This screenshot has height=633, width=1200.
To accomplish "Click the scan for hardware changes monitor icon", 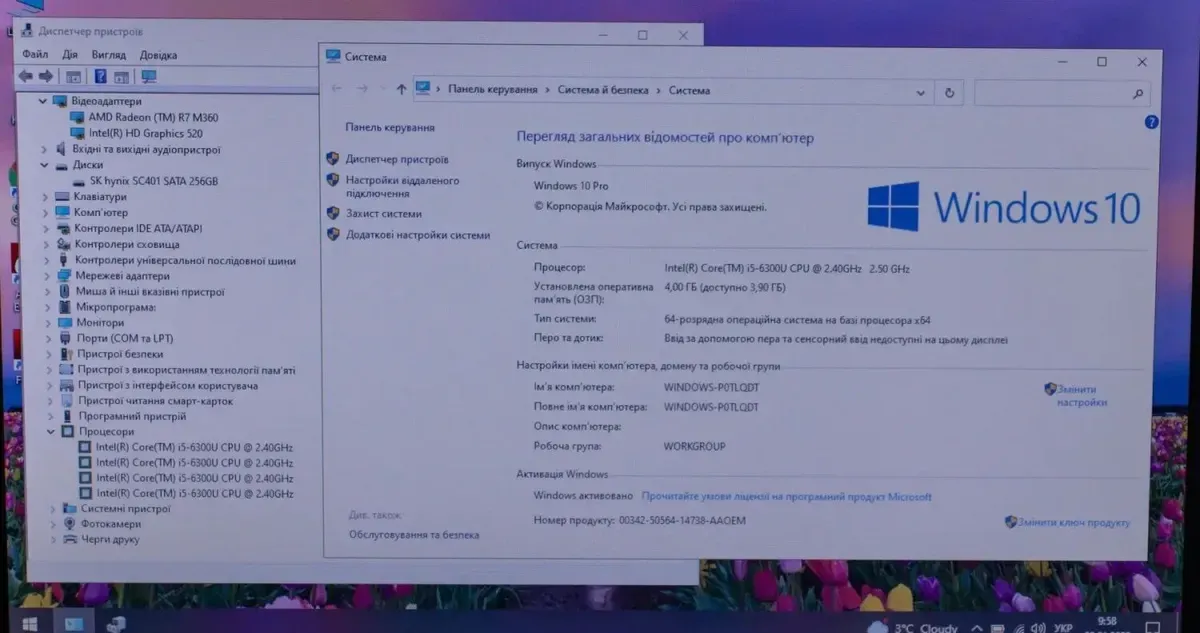I will pyautogui.click(x=149, y=77).
